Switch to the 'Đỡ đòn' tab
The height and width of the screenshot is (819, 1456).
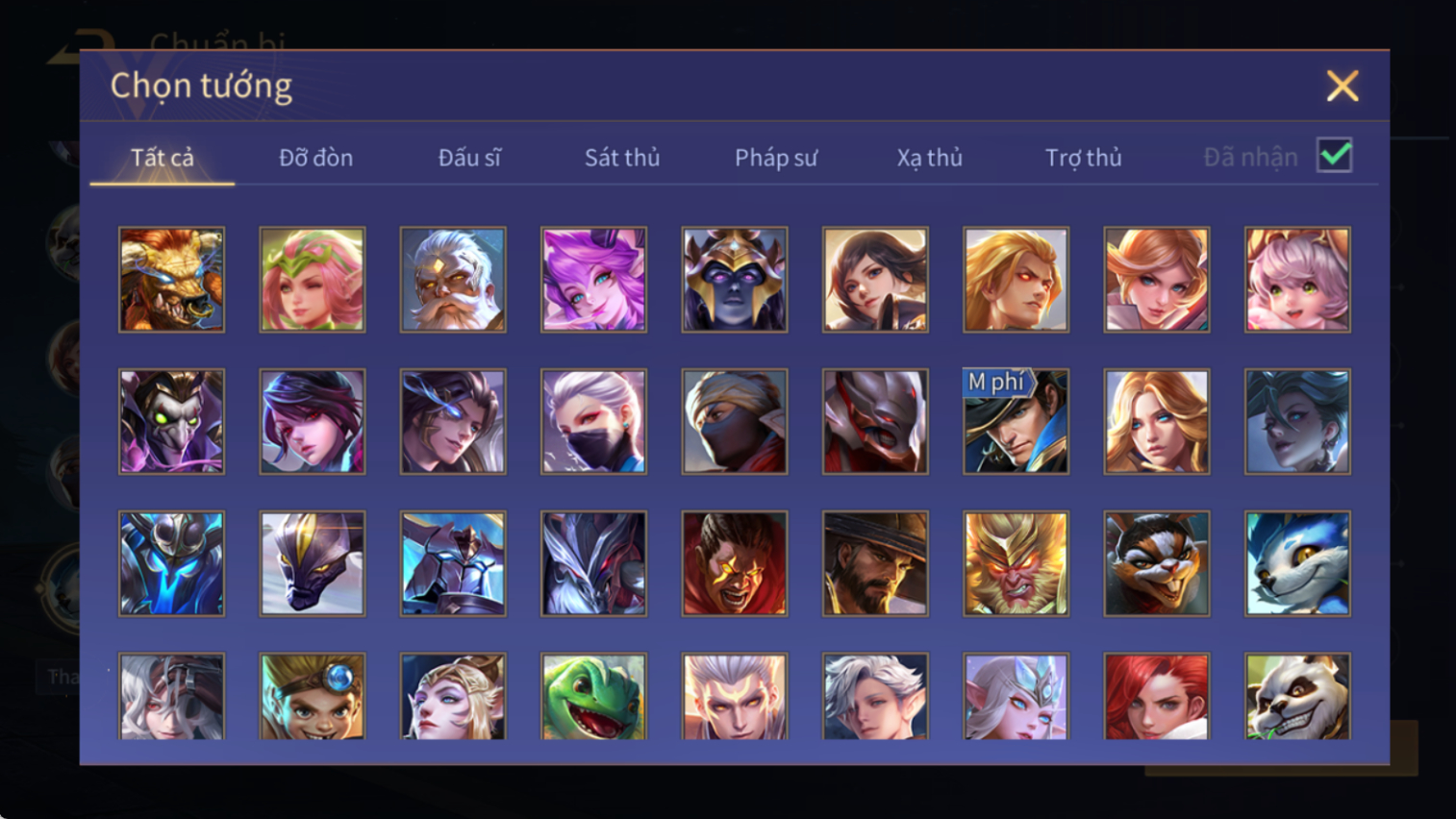coord(315,158)
